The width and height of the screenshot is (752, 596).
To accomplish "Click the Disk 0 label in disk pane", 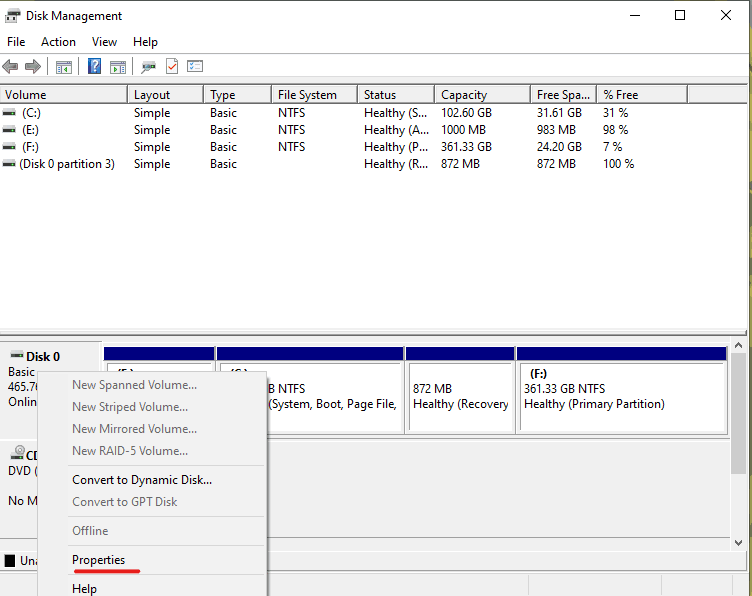I will 43,357.
